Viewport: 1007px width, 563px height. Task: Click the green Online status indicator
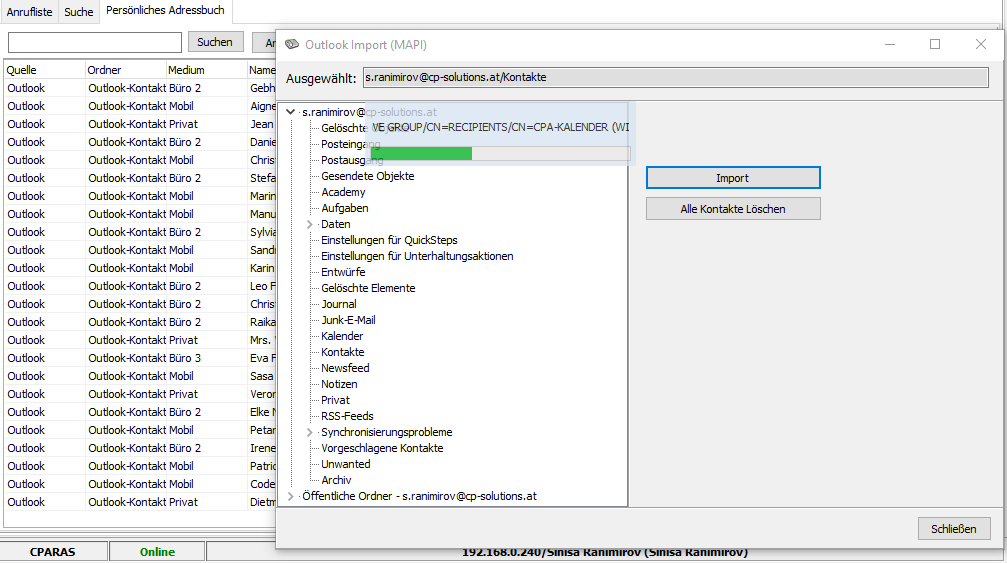pyautogui.click(x=157, y=551)
